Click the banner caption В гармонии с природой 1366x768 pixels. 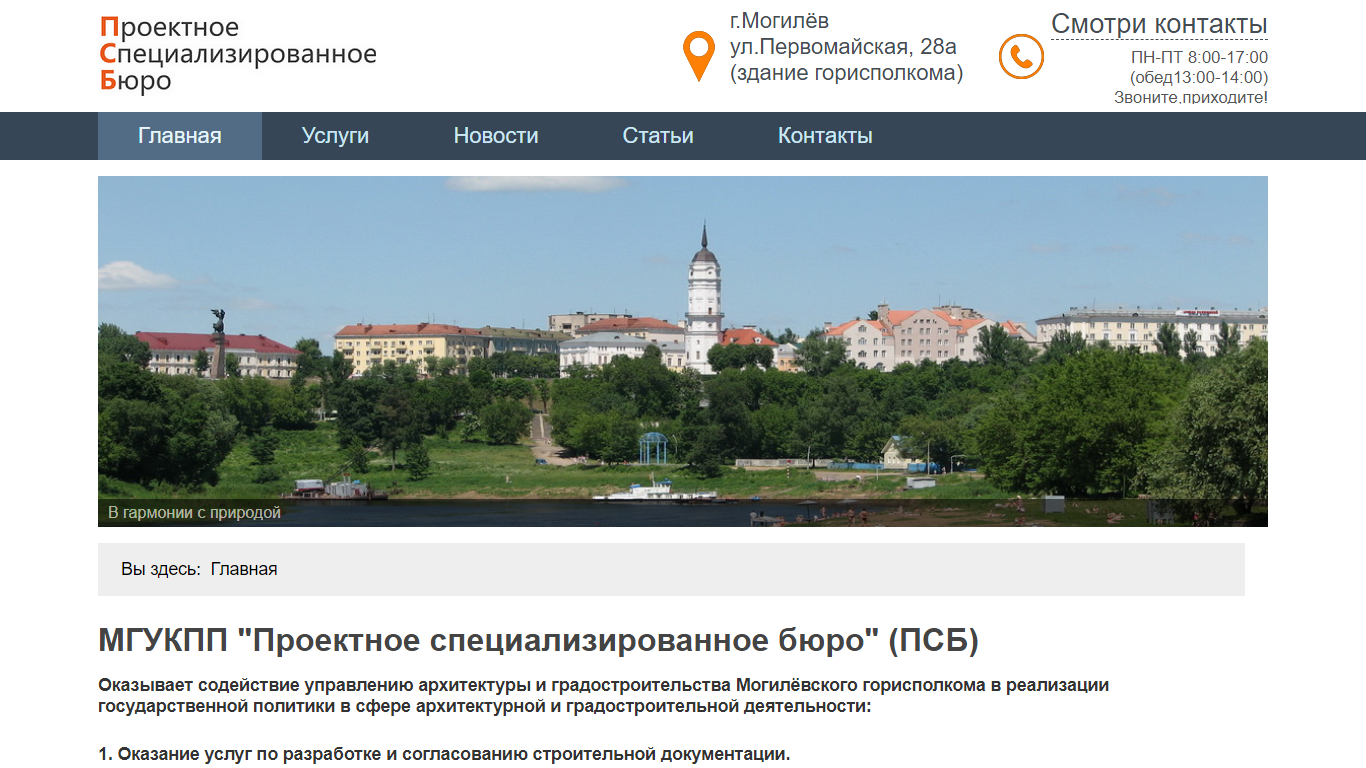(194, 513)
